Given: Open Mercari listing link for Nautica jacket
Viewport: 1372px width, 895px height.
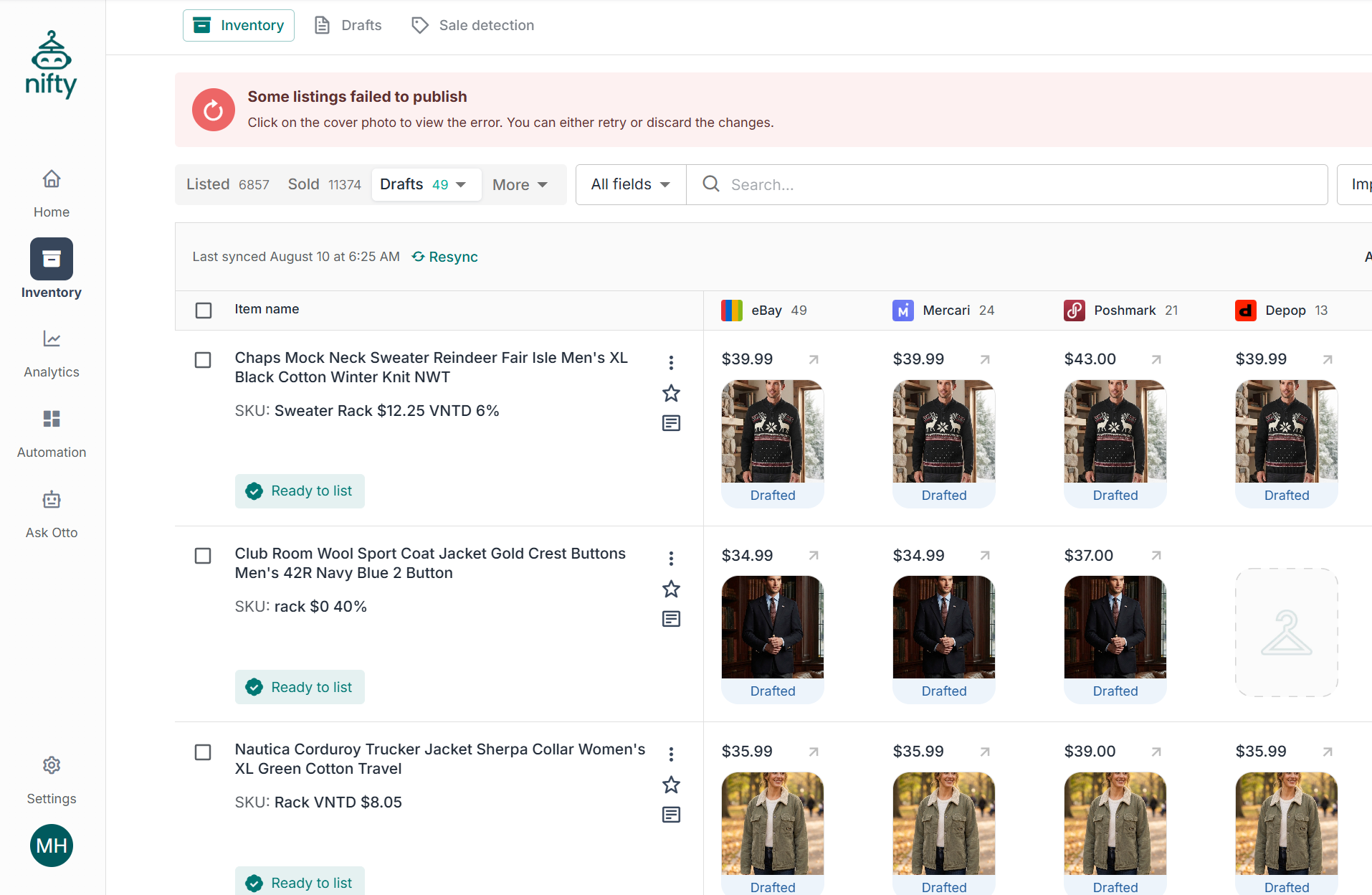Looking at the screenshot, I should (x=985, y=752).
